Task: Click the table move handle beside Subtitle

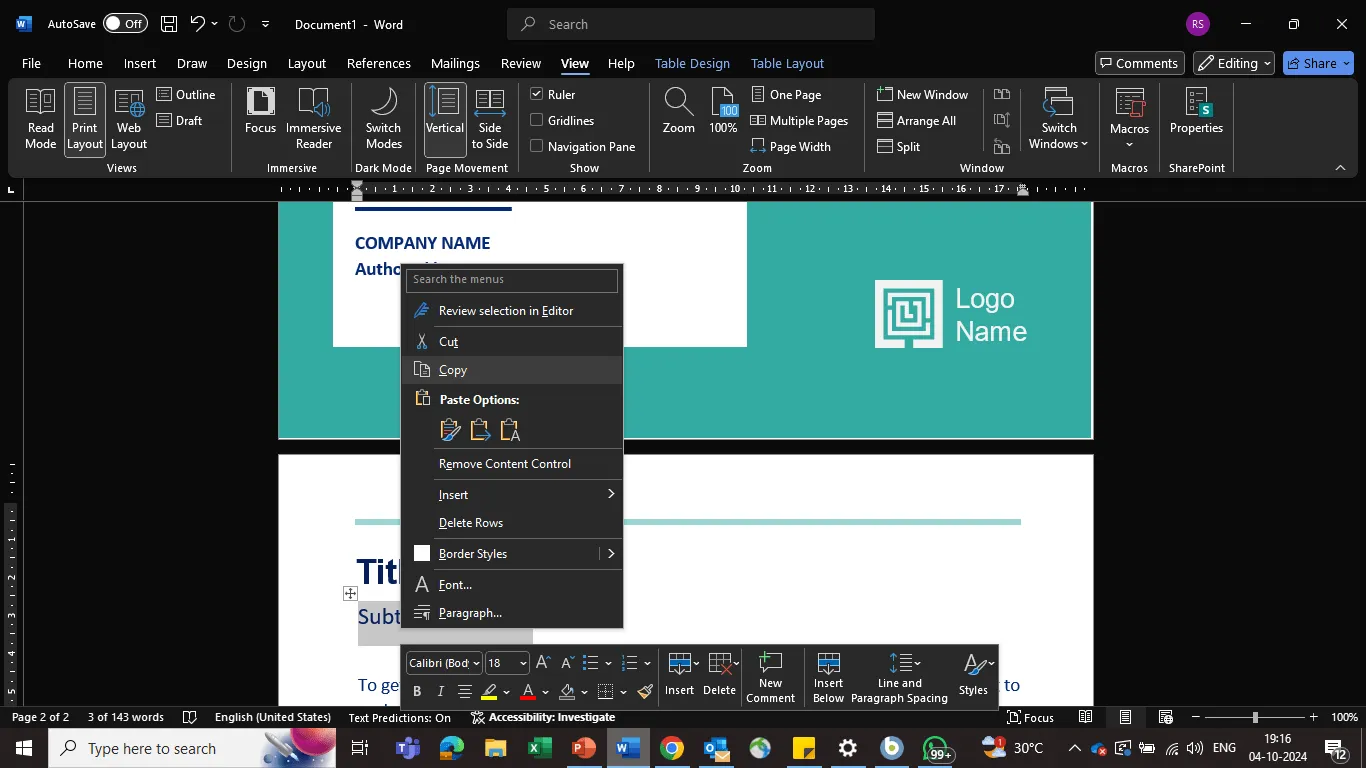Action: coord(350,594)
